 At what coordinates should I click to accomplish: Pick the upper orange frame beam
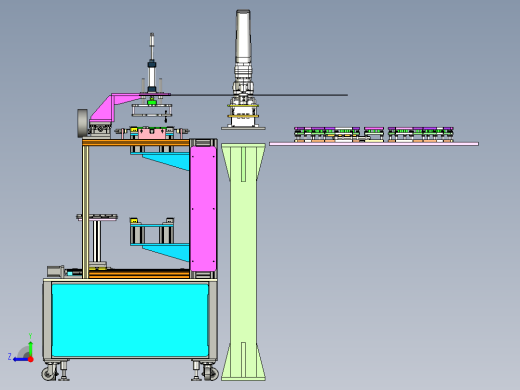(136, 143)
